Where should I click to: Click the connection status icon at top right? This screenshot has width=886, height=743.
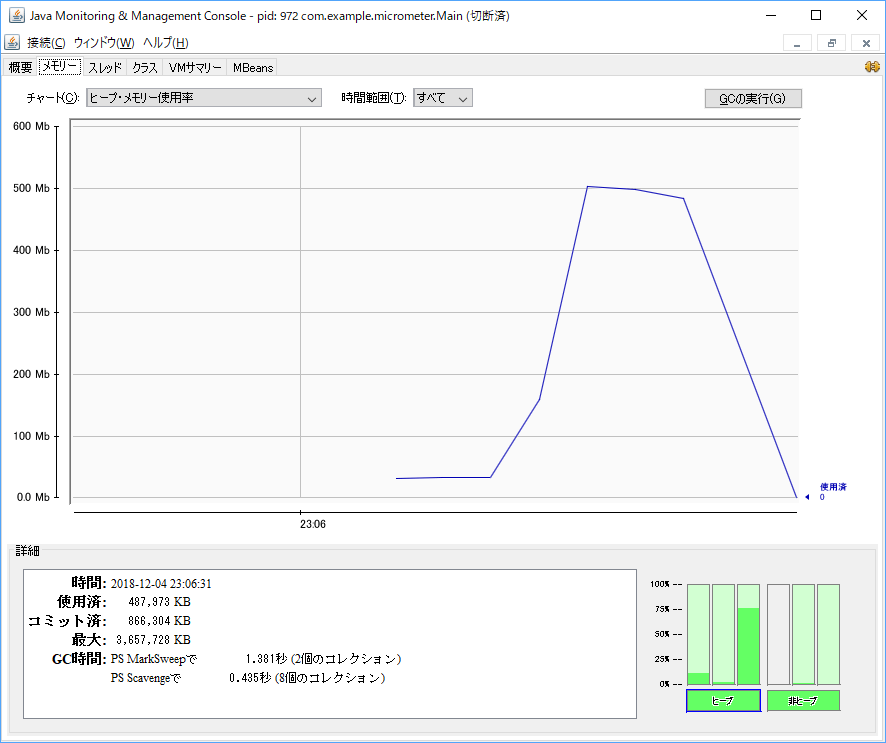coord(871,67)
